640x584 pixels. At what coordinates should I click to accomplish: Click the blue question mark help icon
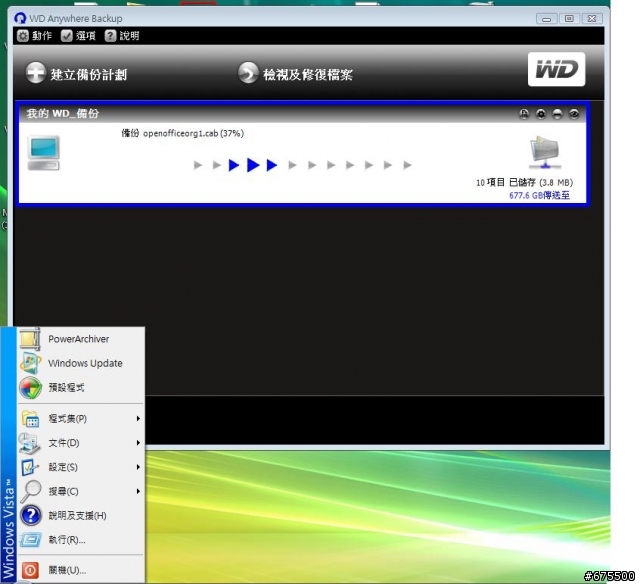[x=31, y=515]
